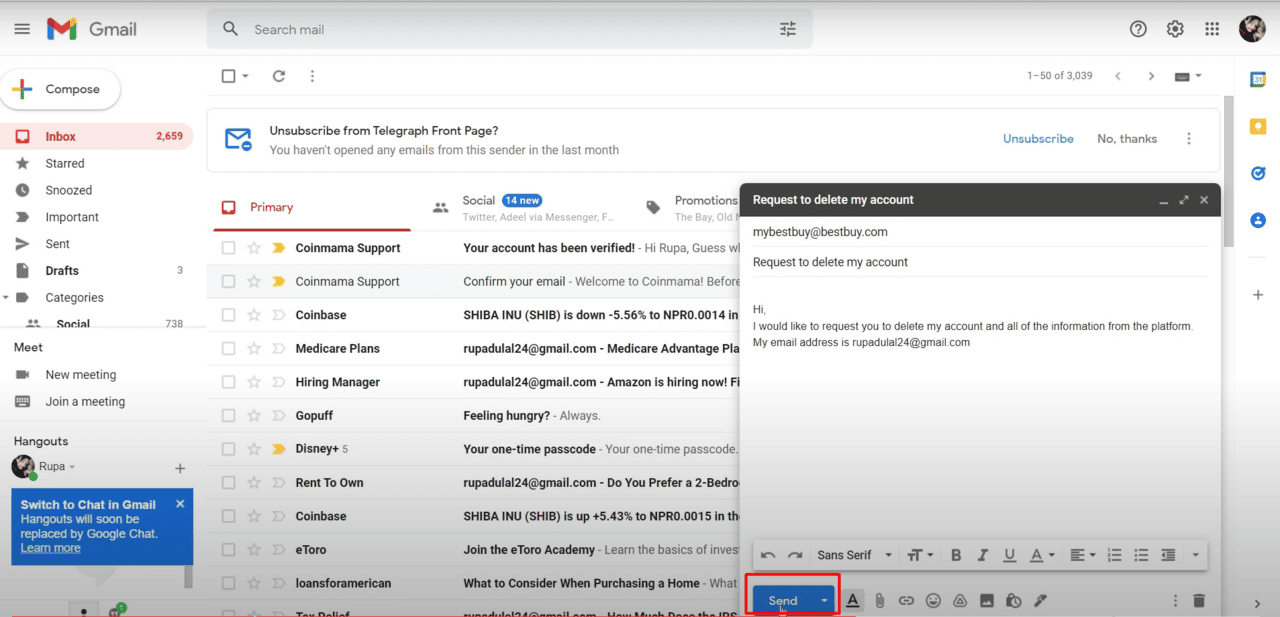Toggle bold formatting in compose
This screenshot has width=1280, height=617.
pyautogui.click(x=956, y=555)
